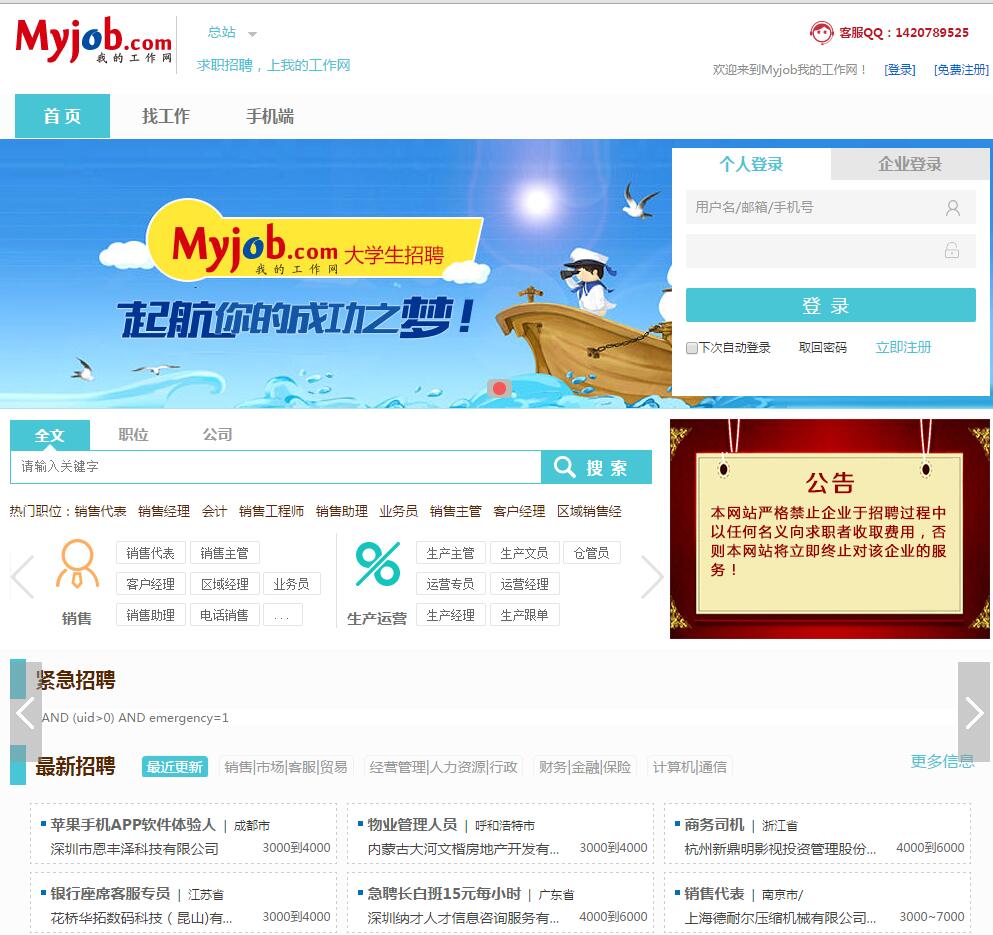Image resolution: width=993 pixels, height=935 pixels.
Task: Click the customer service QQ mascot icon
Action: pyautogui.click(x=821, y=32)
